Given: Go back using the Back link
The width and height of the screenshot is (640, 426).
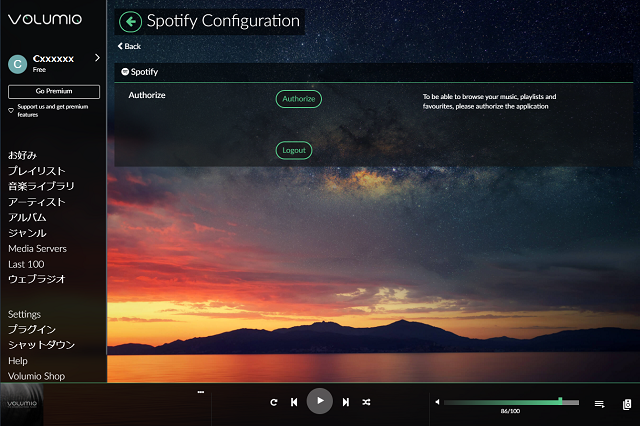Looking at the screenshot, I should [129, 46].
